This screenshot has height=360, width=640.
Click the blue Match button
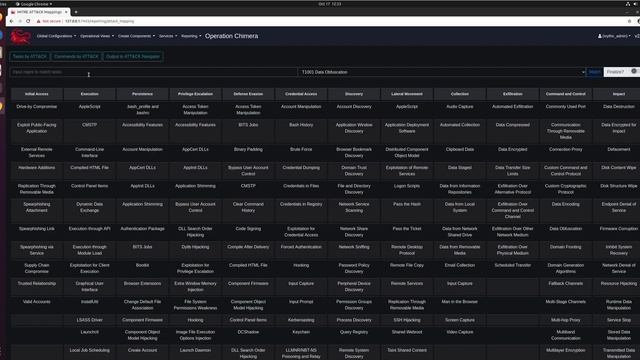click(594, 72)
